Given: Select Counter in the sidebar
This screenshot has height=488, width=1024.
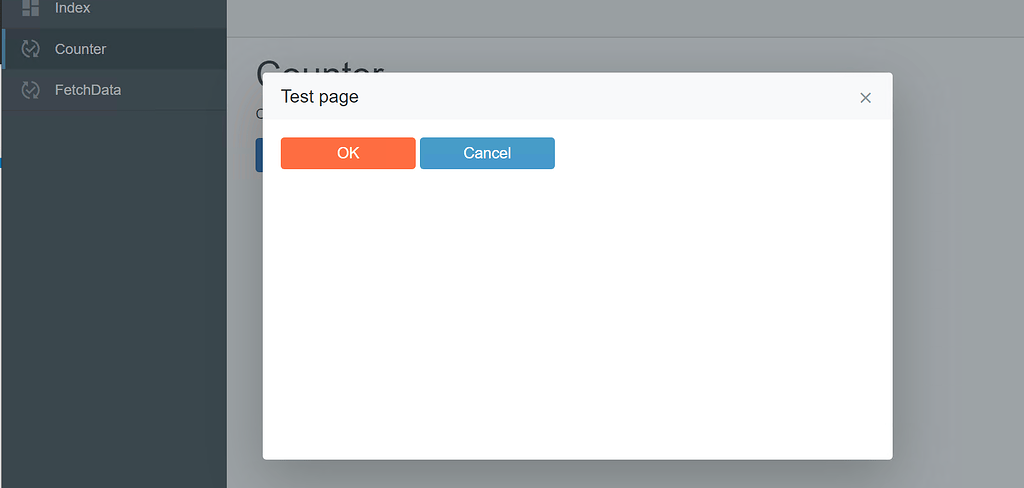Looking at the screenshot, I should pos(114,49).
